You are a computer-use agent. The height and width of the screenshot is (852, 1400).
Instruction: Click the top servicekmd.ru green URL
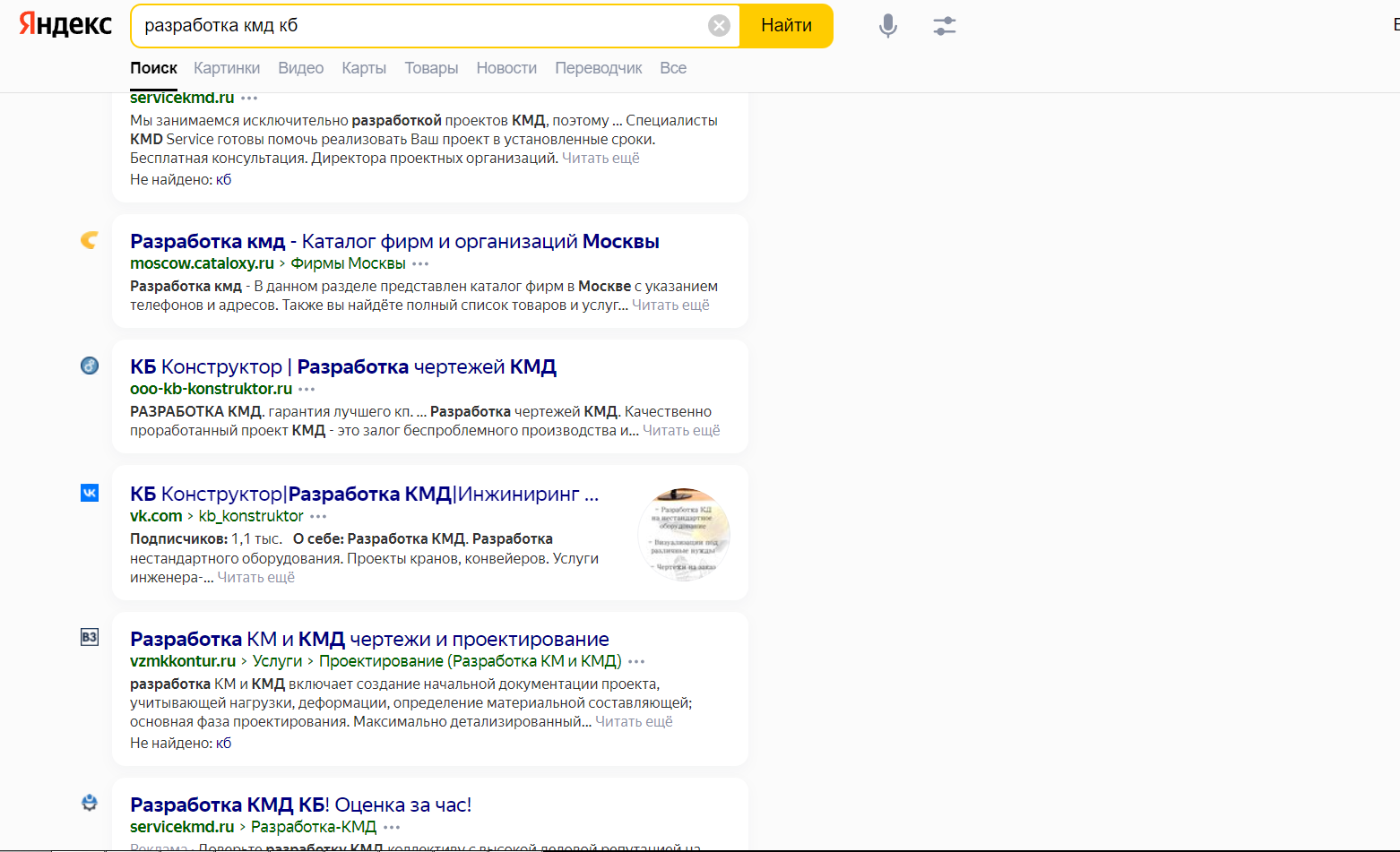point(182,98)
